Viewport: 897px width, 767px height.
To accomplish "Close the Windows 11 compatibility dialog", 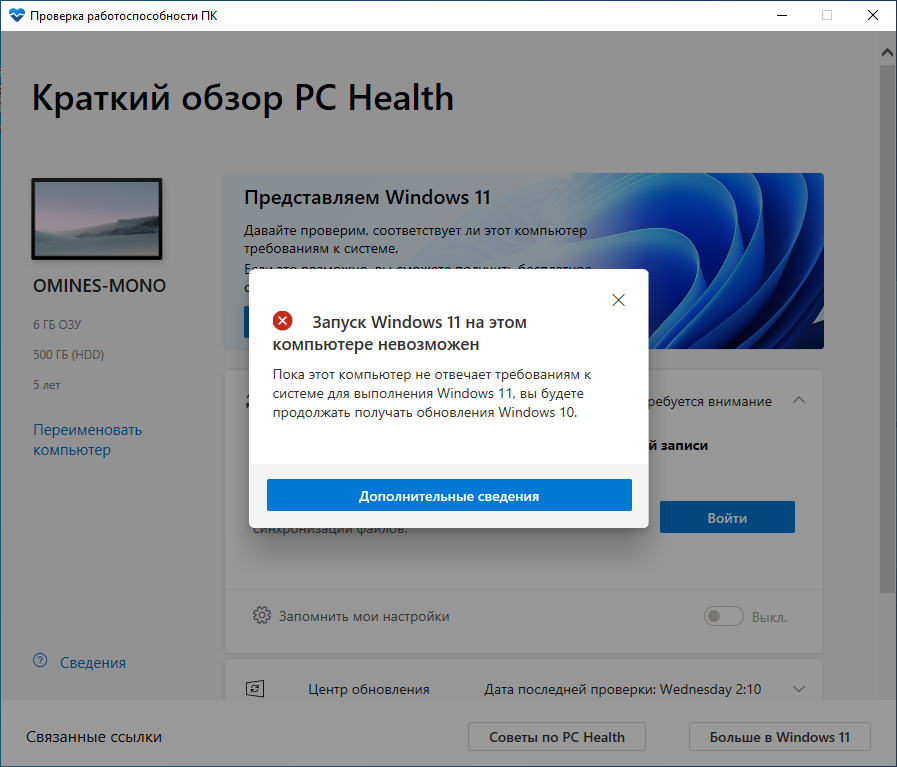I will (618, 300).
